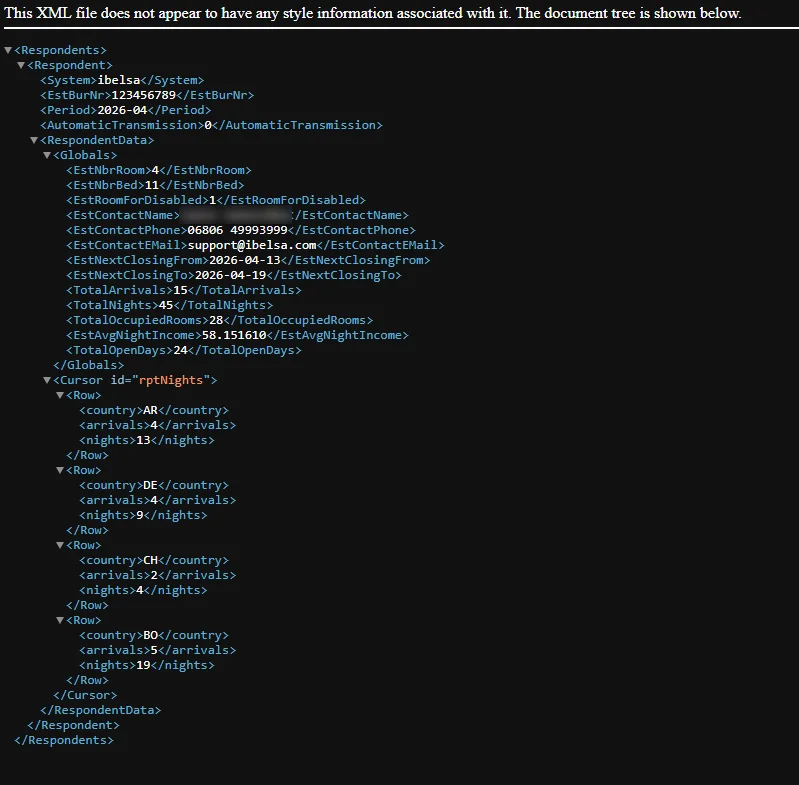The height and width of the screenshot is (785, 799).
Task: Click the rptNights id attribute value
Action: tap(171, 380)
